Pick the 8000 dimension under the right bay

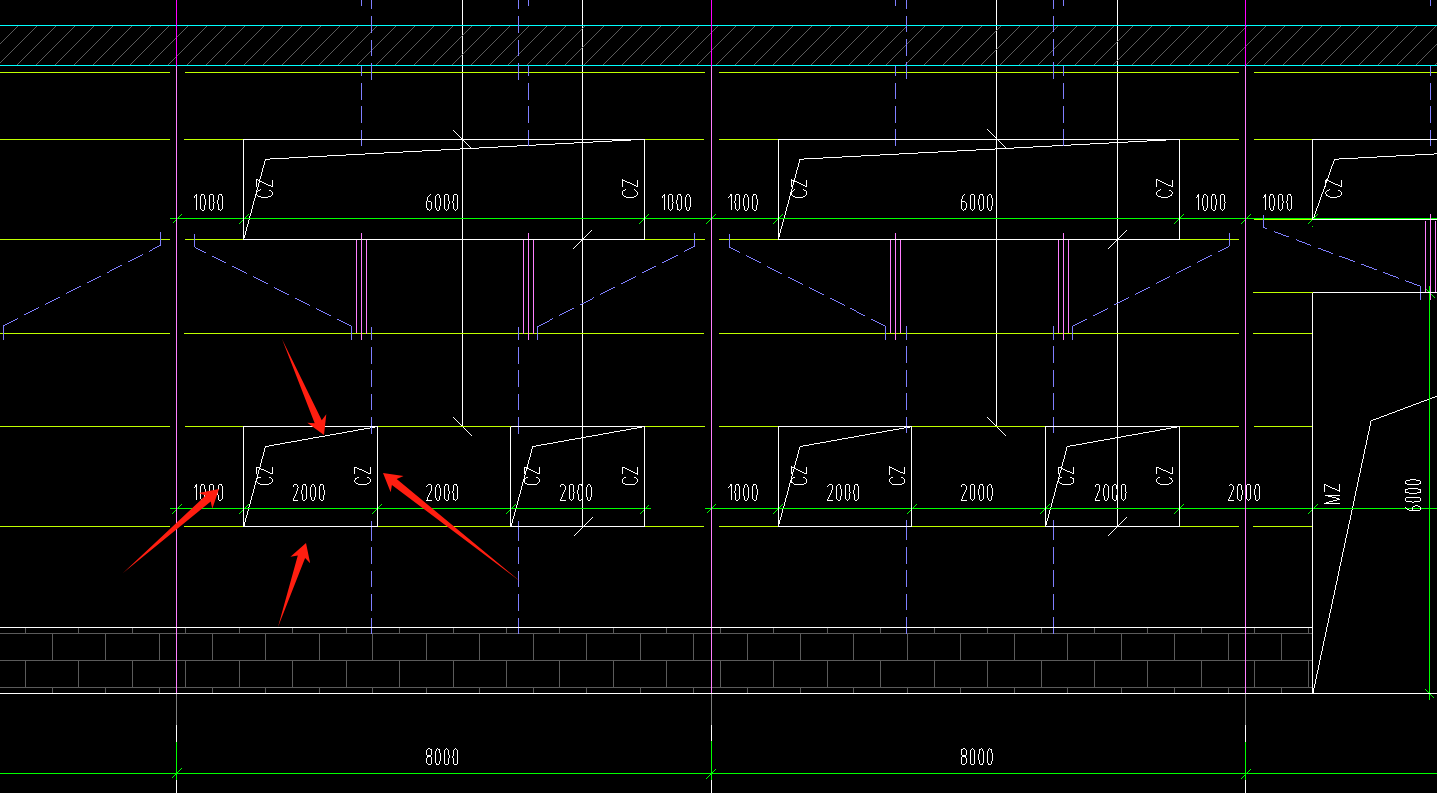(x=976, y=757)
